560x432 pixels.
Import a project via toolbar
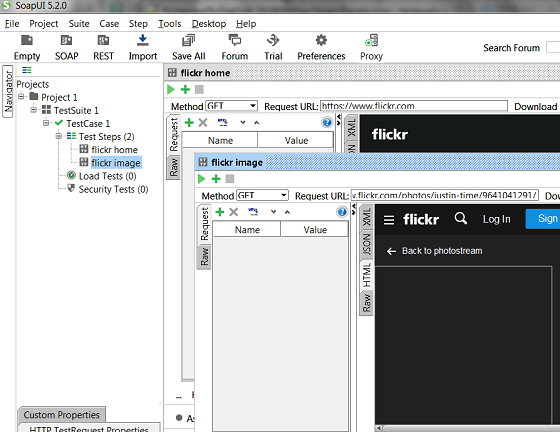pos(142,47)
